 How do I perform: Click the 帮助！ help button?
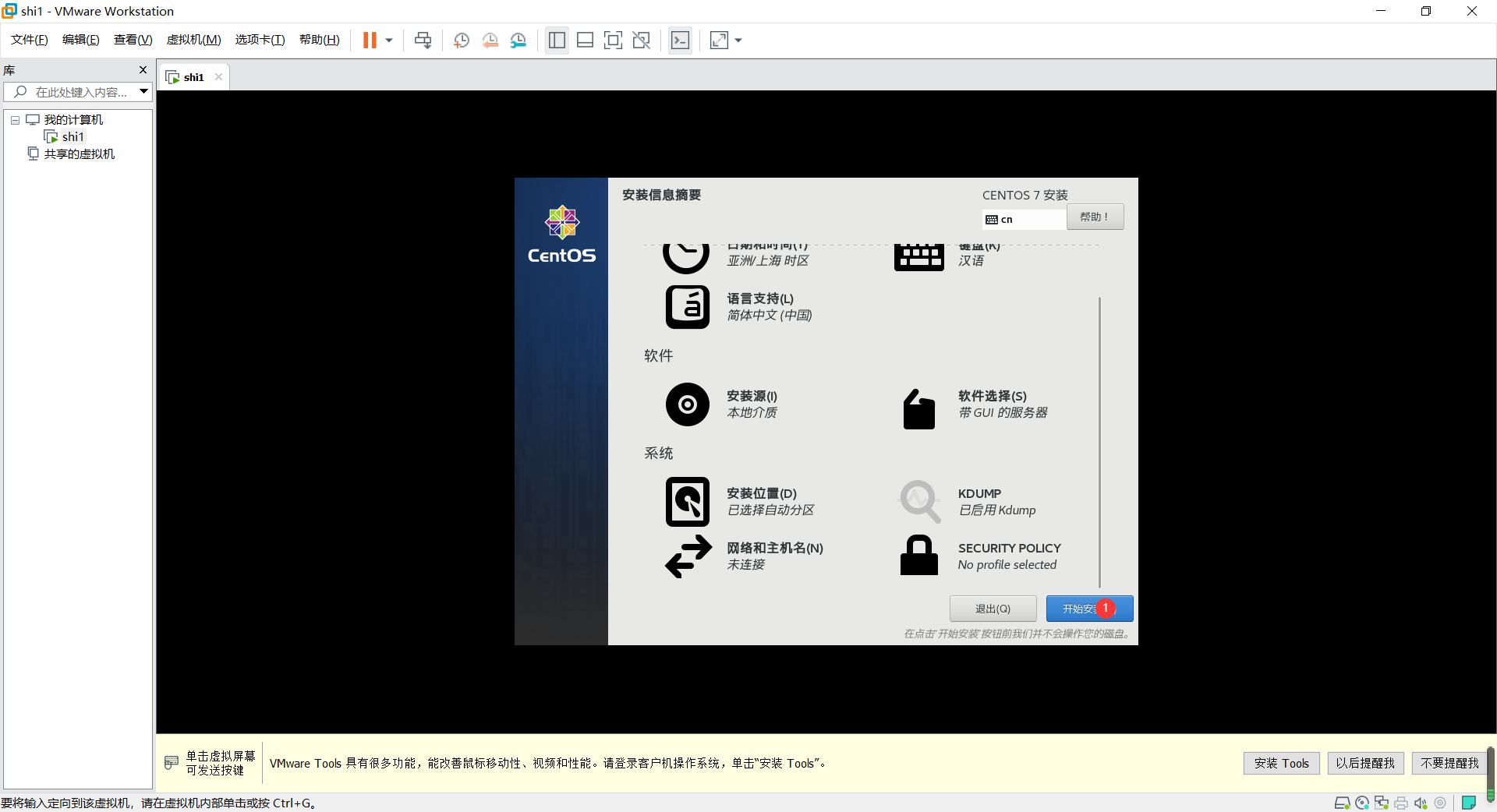1095,217
